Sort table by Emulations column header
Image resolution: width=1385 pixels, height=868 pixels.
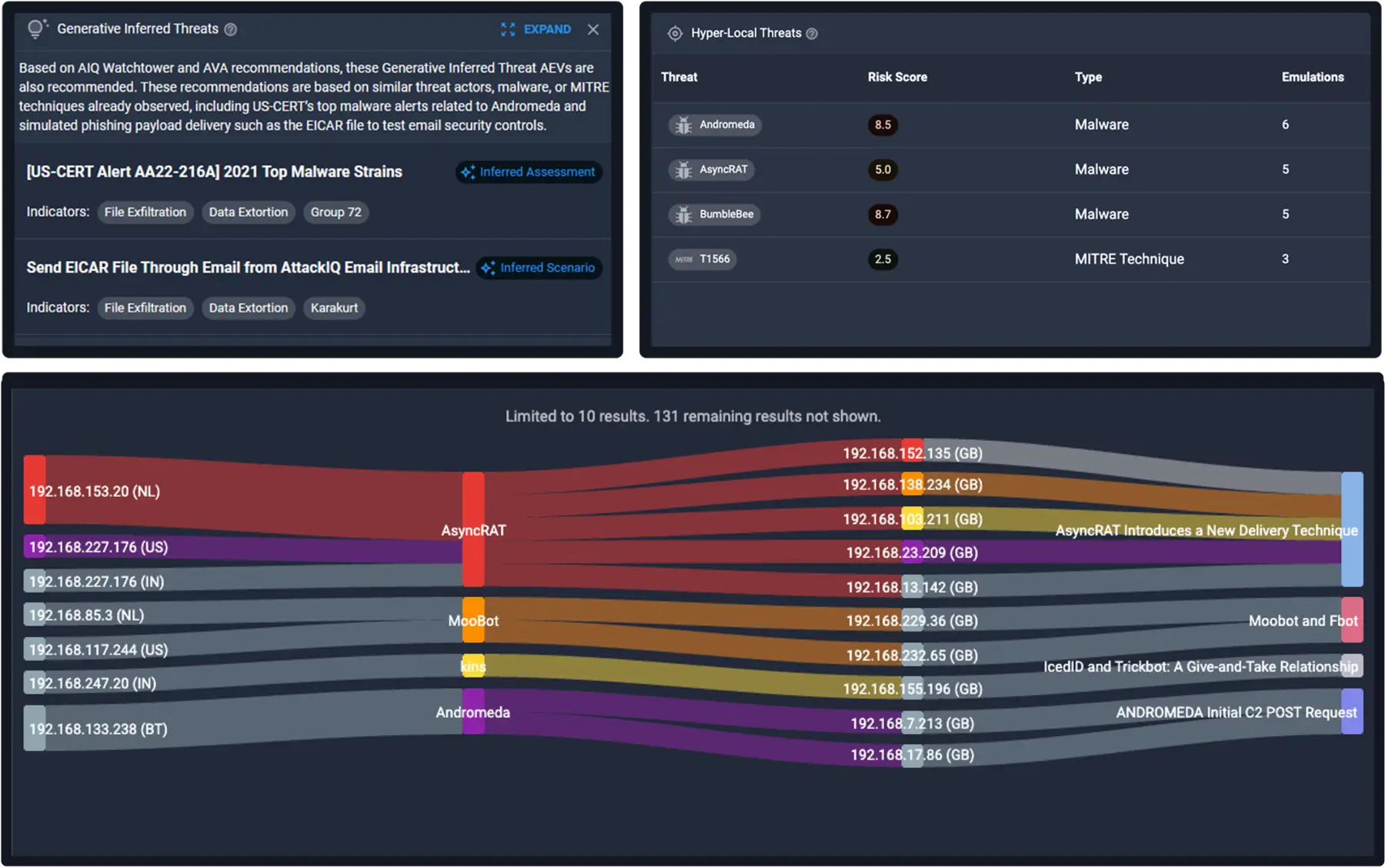click(x=1313, y=77)
